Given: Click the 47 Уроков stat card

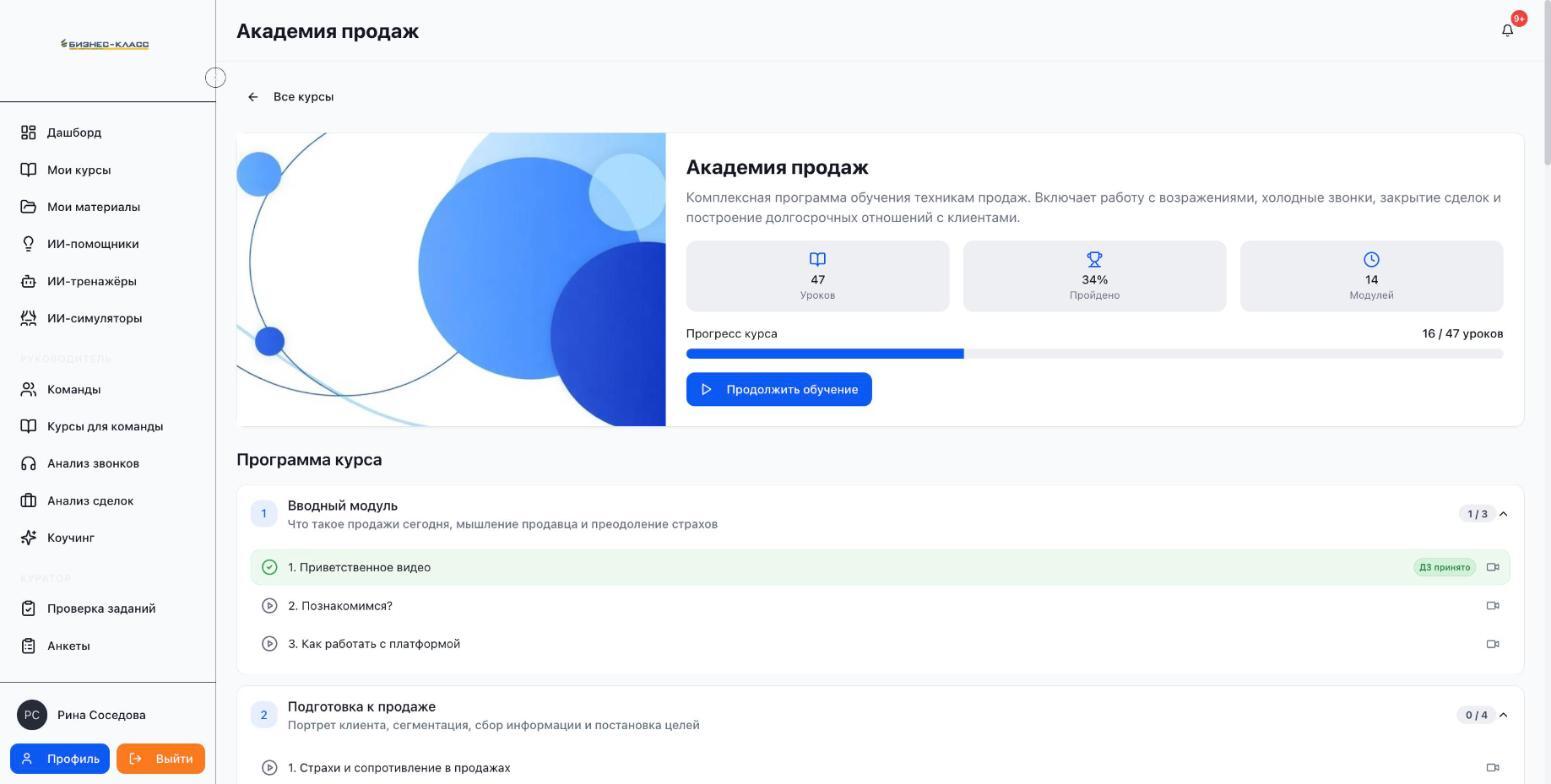Looking at the screenshot, I should [818, 276].
